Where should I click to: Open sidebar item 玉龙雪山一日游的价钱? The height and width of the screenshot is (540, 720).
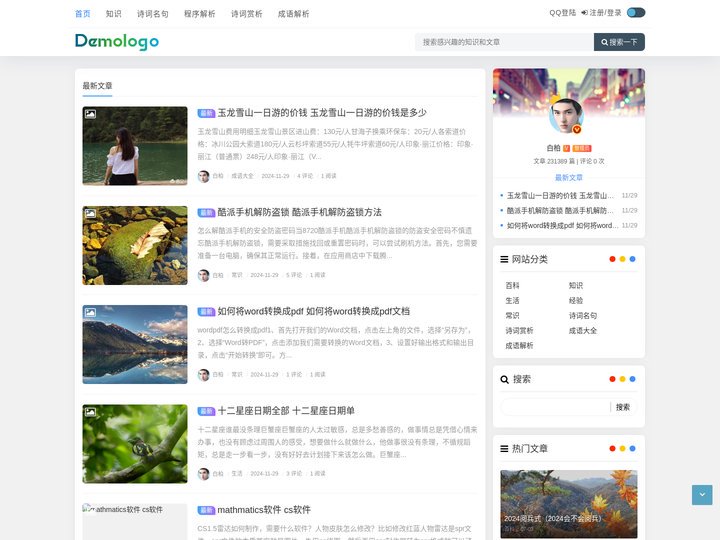click(560, 196)
